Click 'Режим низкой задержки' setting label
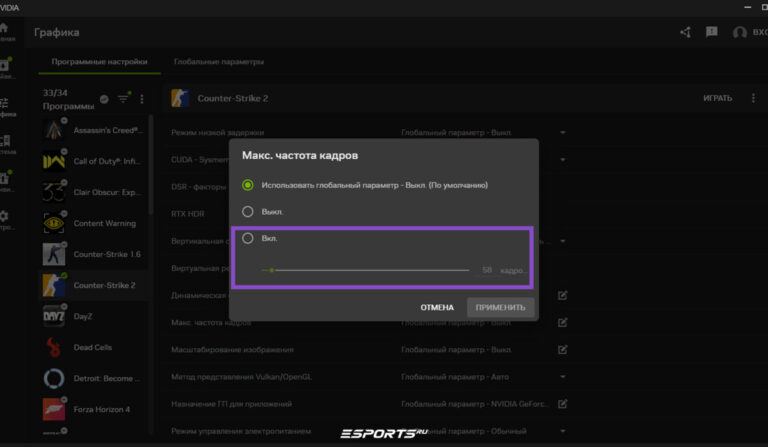This screenshot has height=447, width=768. 217,132
